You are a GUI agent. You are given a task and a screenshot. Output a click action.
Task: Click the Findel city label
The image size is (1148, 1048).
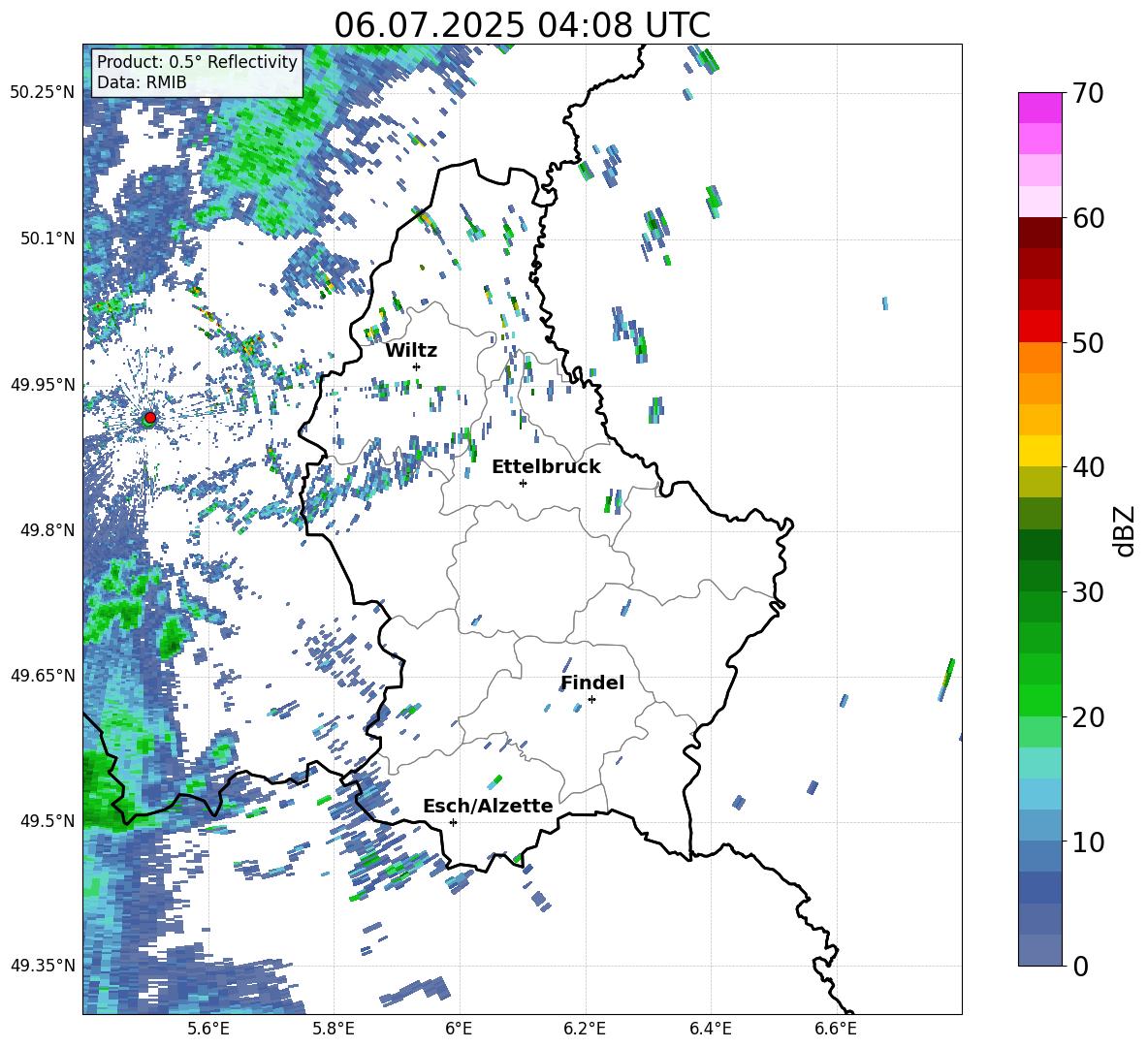click(592, 683)
